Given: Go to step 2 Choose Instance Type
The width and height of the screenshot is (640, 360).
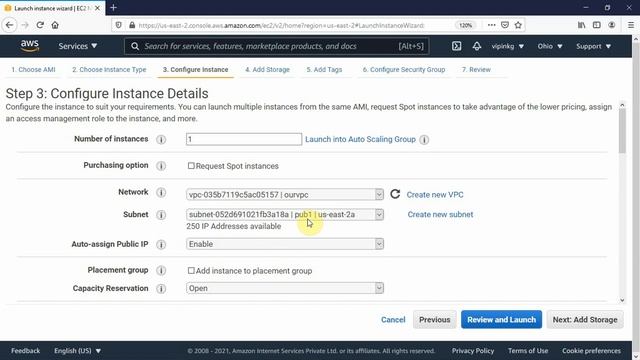Looking at the screenshot, I should (x=109, y=69).
